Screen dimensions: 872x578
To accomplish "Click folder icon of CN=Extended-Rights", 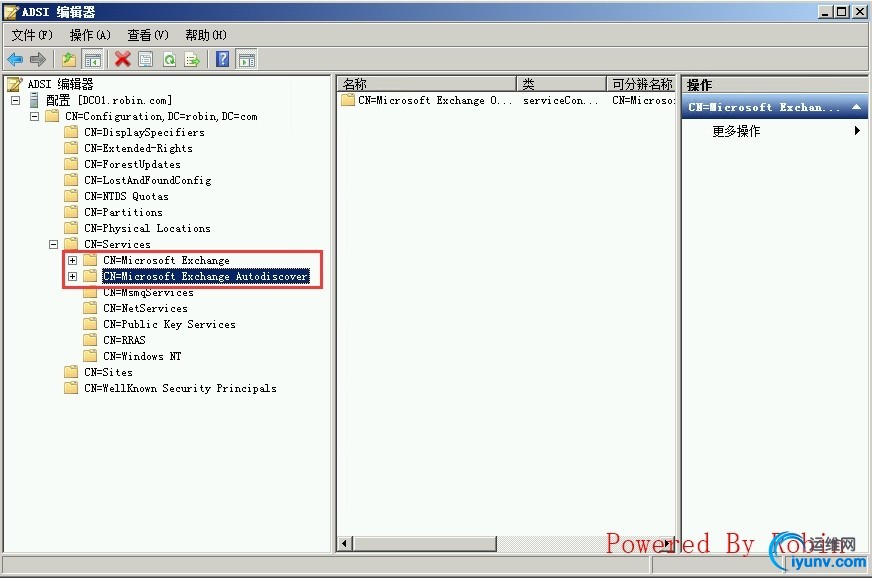I will tap(71, 148).
